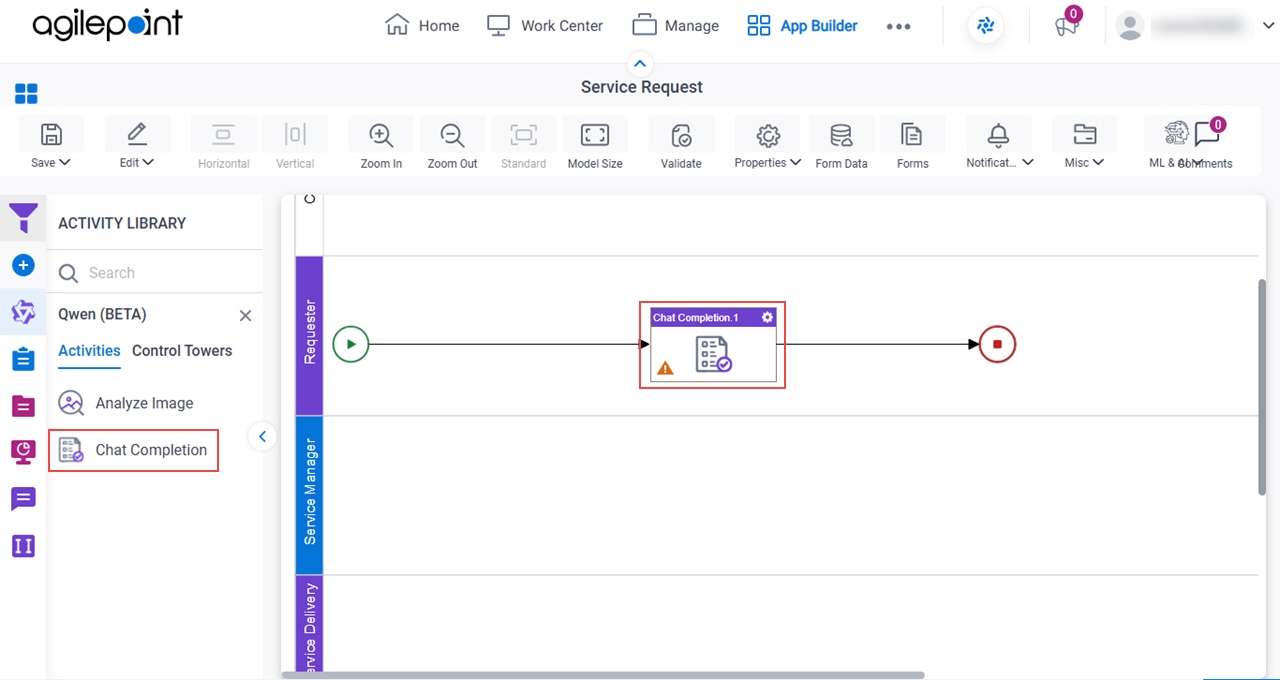1280x680 pixels.
Task: Expand the Notifications dropdown arrow
Action: [x=1027, y=162]
